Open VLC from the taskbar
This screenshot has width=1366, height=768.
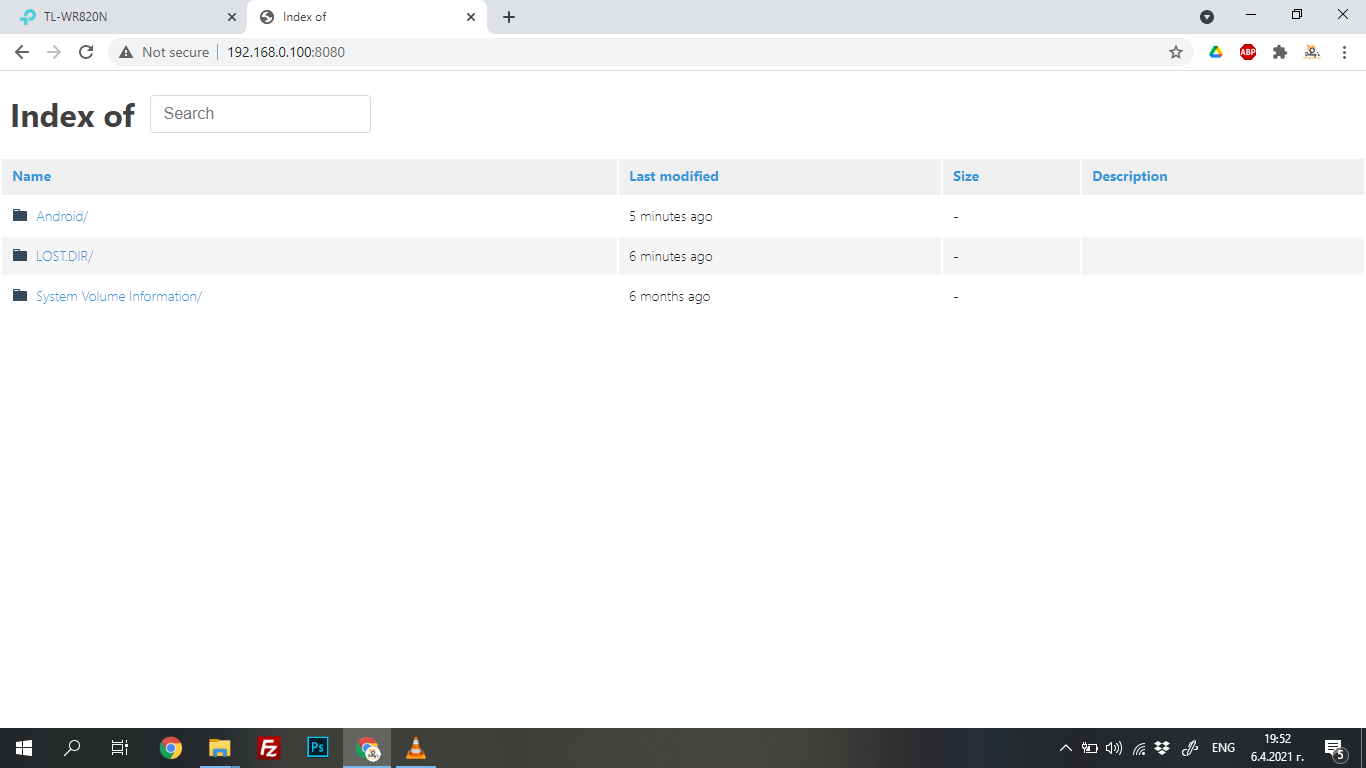(x=415, y=747)
